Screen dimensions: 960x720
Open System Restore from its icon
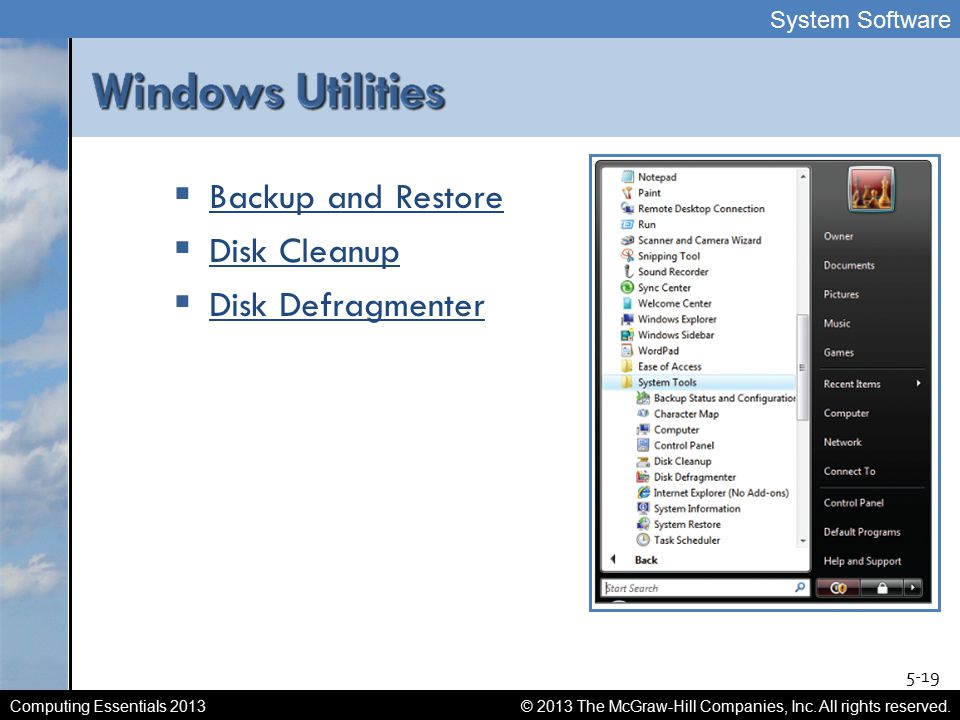point(643,524)
